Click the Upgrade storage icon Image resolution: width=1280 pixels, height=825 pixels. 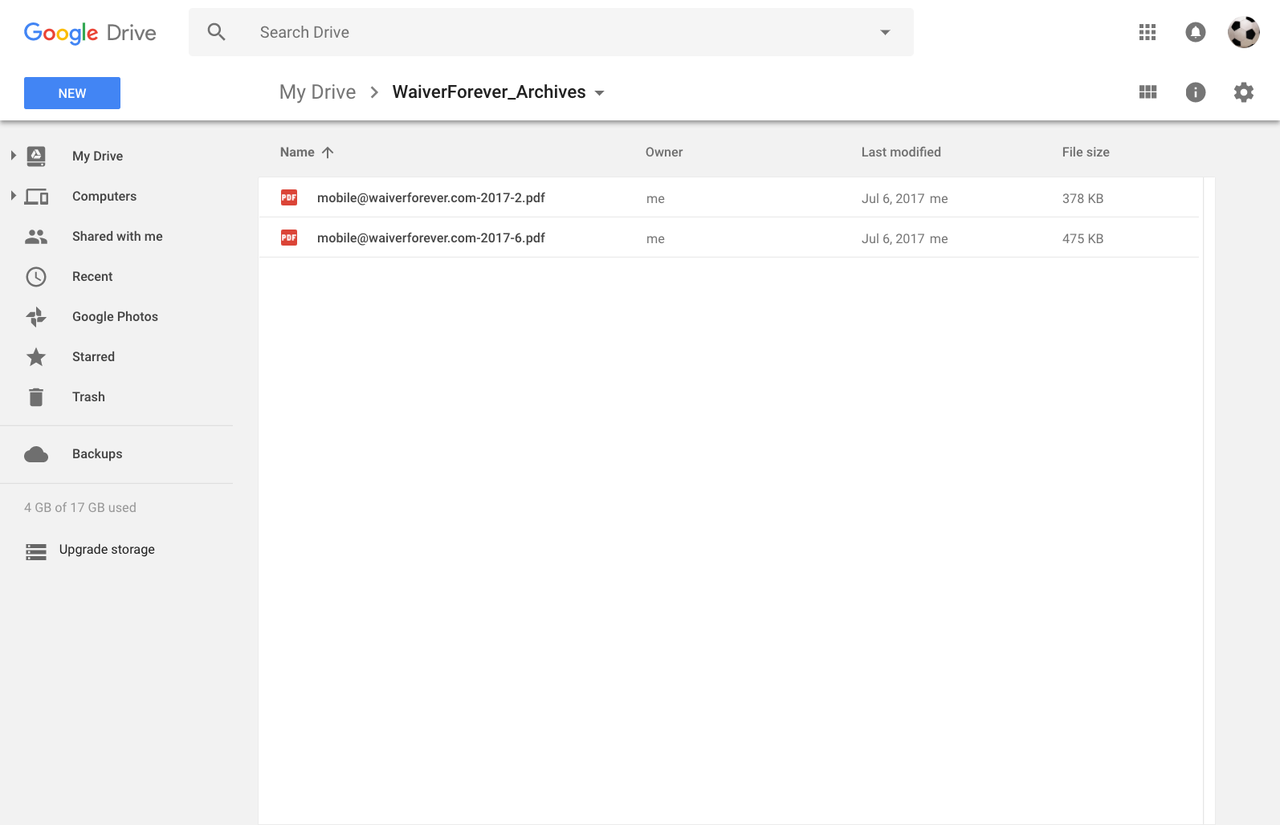[x=36, y=551]
